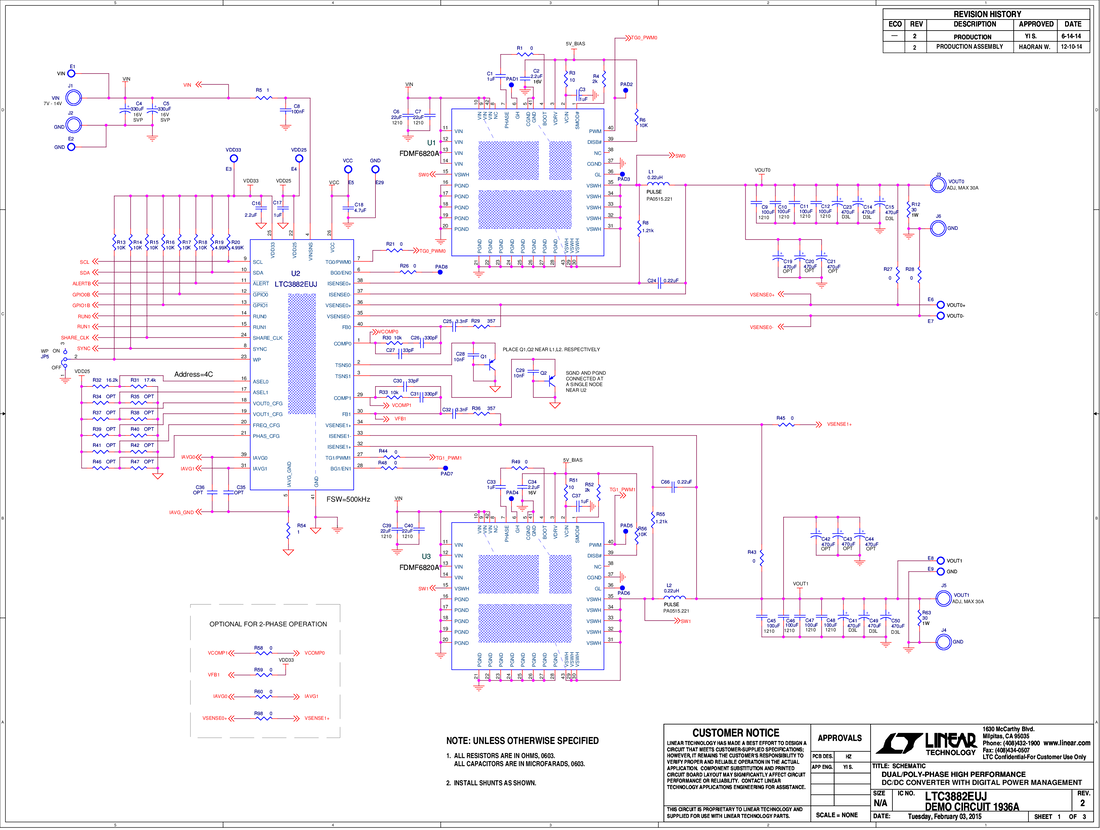Select the SCALE = NONE field
Viewport: 1100px width, 830px height.
[x=837, y=815]
